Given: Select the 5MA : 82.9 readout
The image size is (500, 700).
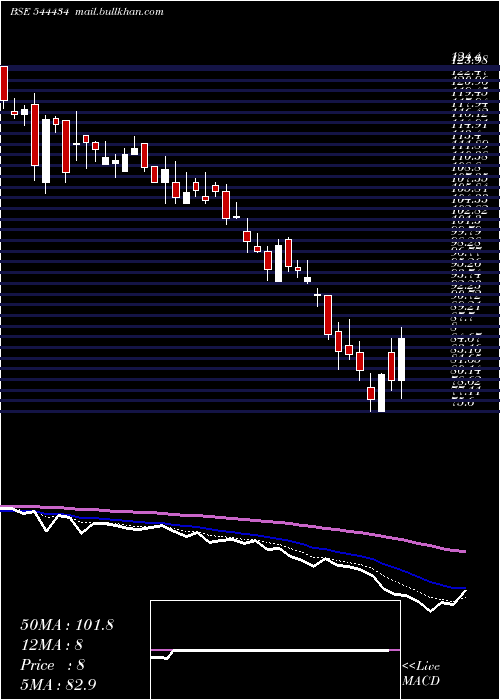Looking at the screenshot, I should [59, 685].
